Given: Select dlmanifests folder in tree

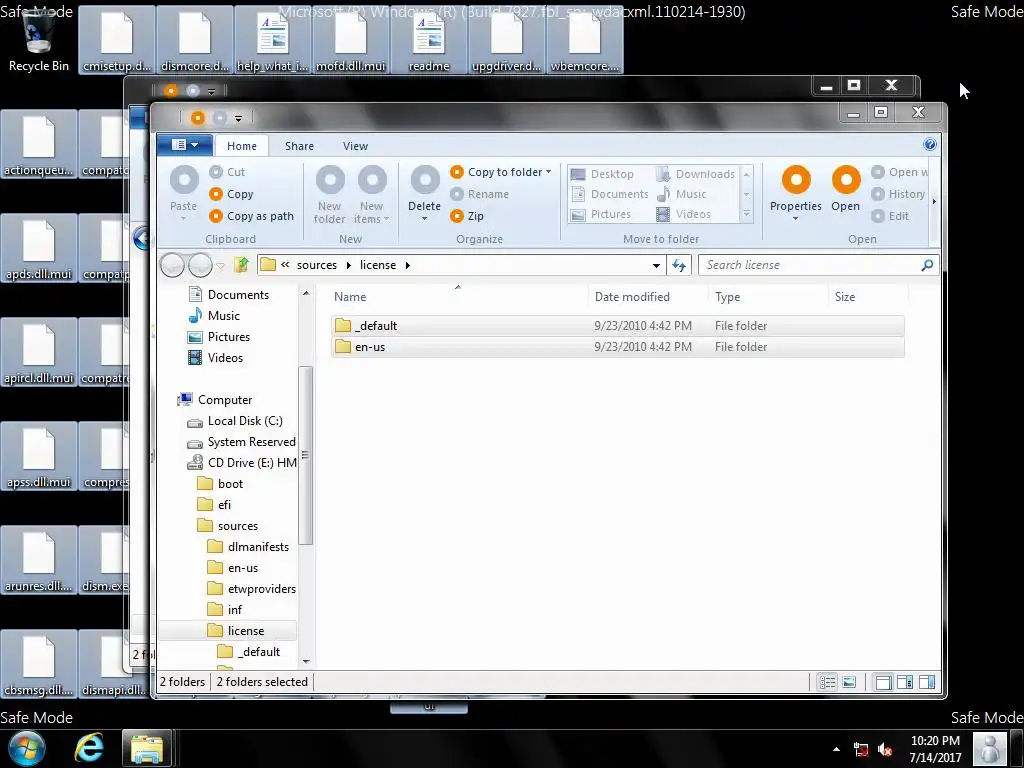Looking at the screenshot, I should (x=248, y=547).
